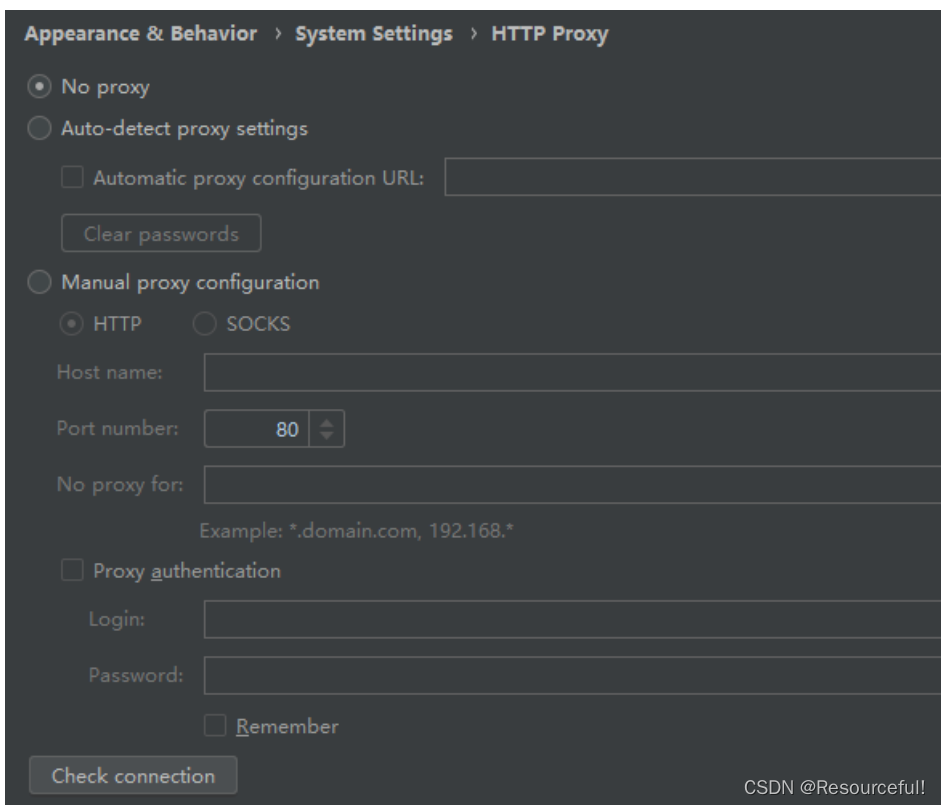Open Appearance & Behavior breadcrumb
This screenshot has height=805, width=941.
coord(141,34)
